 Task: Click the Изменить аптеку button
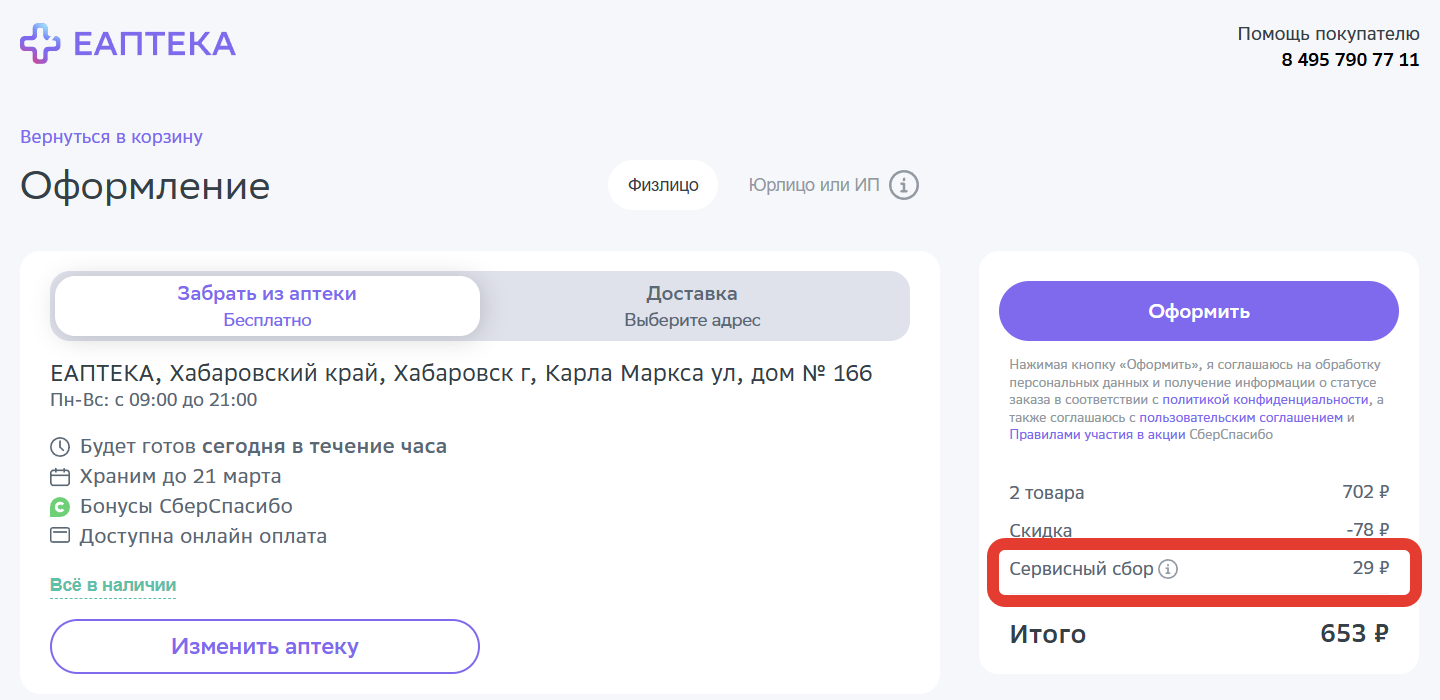point(265,646)
